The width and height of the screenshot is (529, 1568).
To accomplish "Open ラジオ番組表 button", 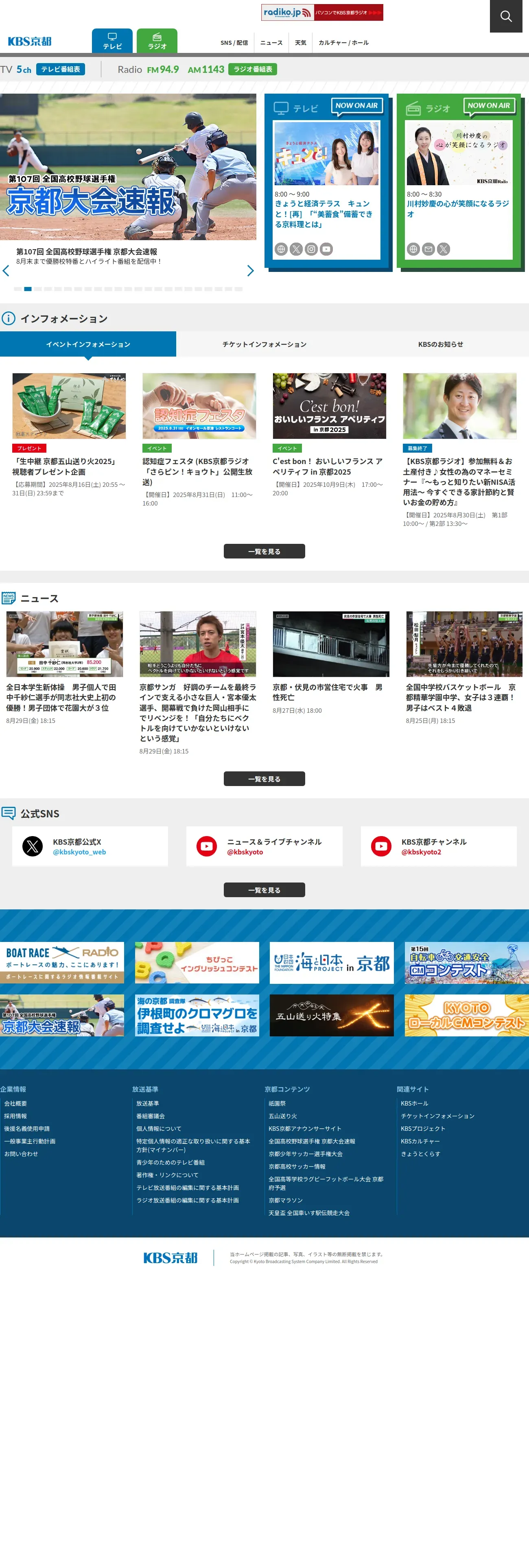I will tap(253, 69).
